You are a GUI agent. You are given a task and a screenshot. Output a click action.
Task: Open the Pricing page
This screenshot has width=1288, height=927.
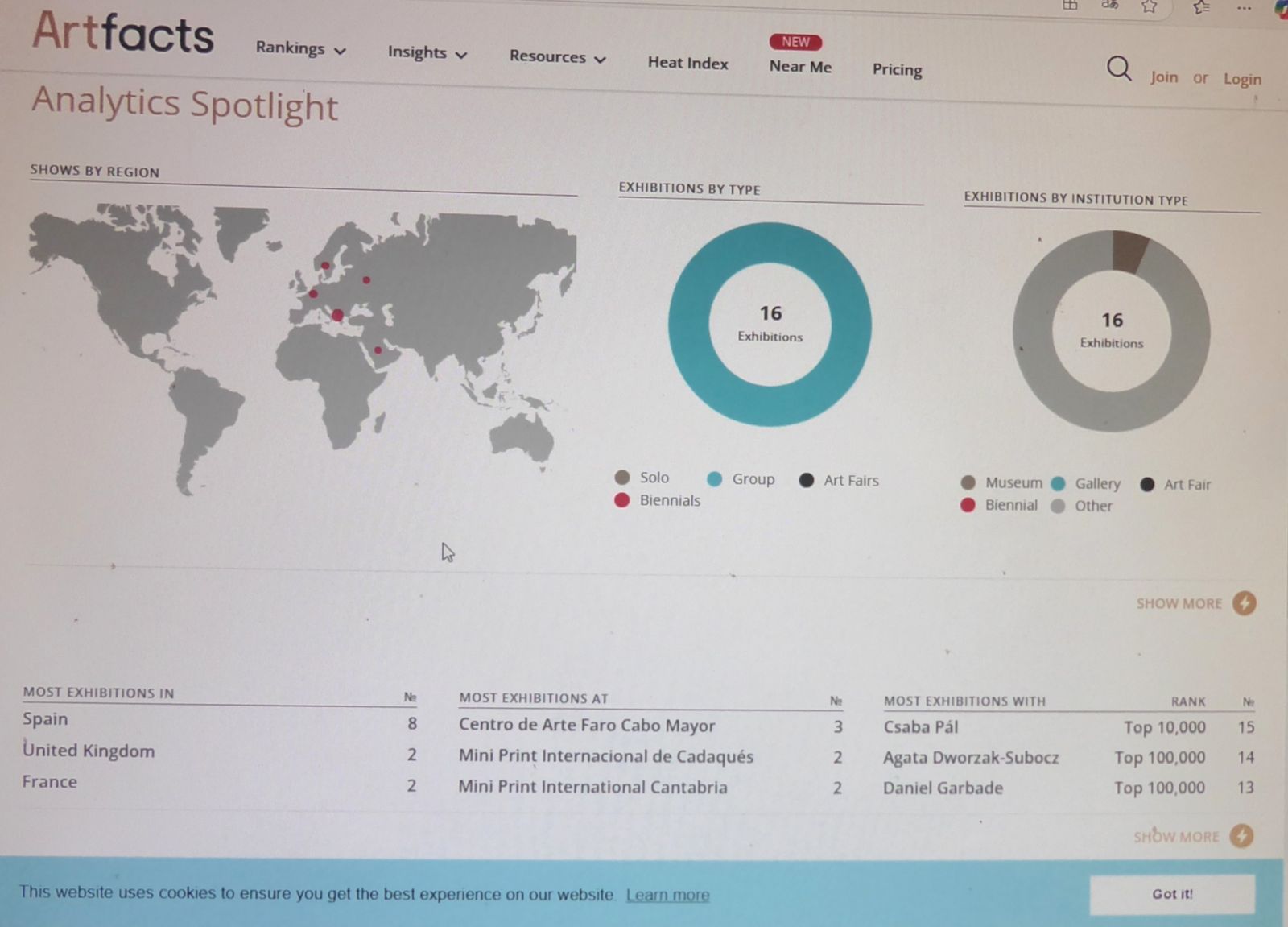[897, 69]
